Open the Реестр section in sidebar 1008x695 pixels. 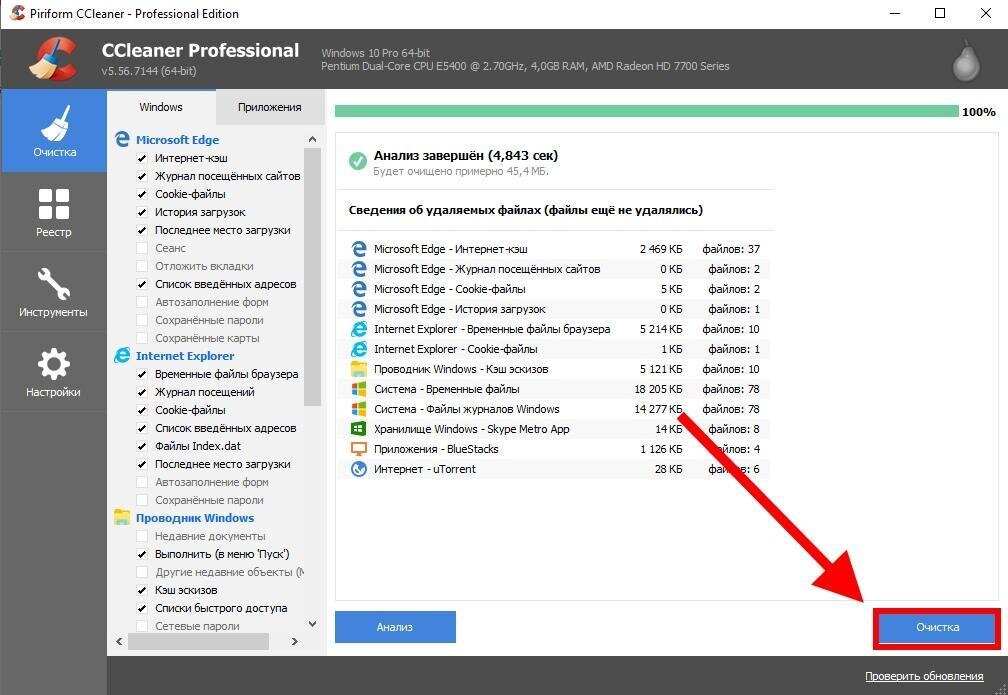pyautogui.click(x=53, y=211)
